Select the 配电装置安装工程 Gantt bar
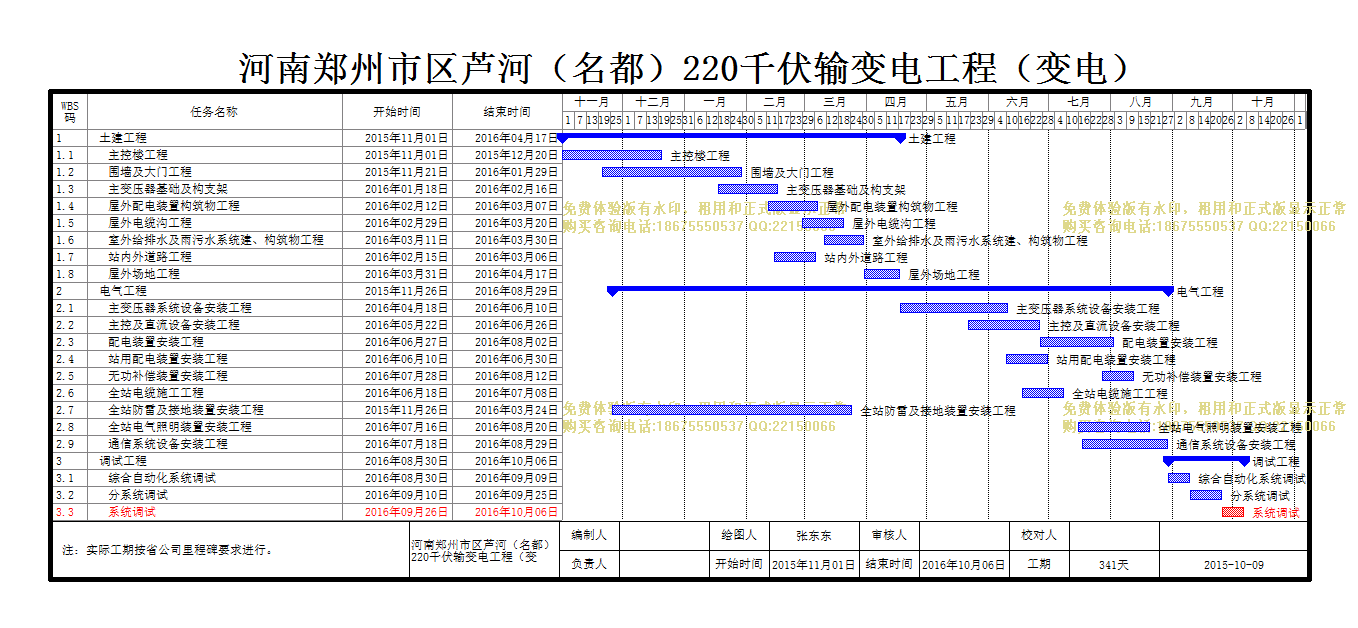Viewport: 1358px width, 628px height. click(1077, 342)
